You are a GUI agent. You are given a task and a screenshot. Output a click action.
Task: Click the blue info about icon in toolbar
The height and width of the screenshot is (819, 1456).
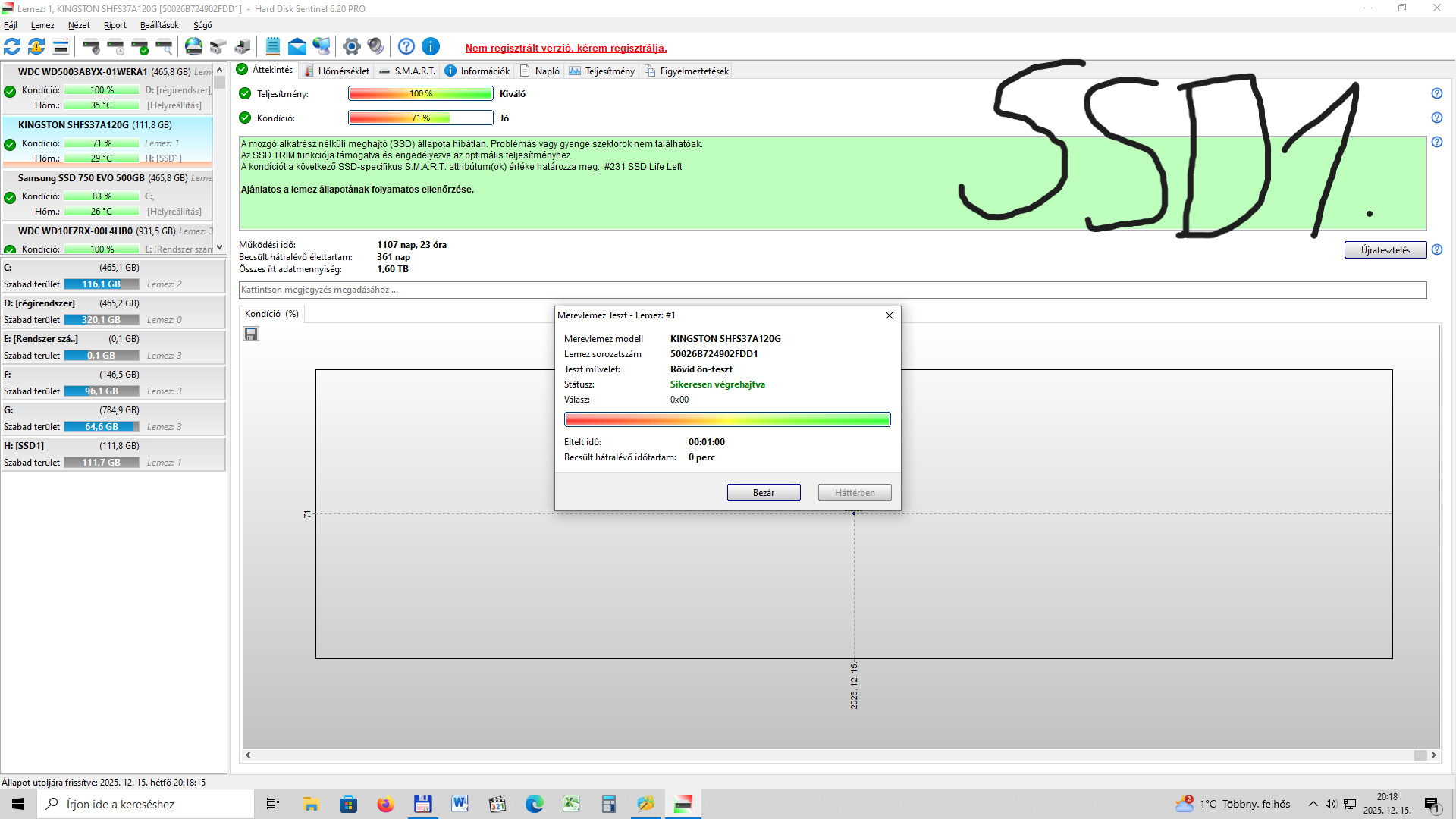tap(431, 47)
